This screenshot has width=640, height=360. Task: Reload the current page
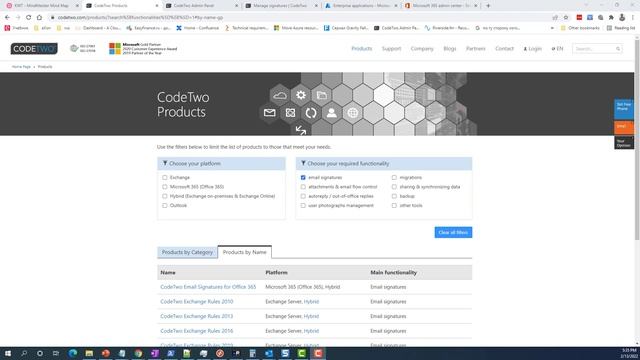29,18
